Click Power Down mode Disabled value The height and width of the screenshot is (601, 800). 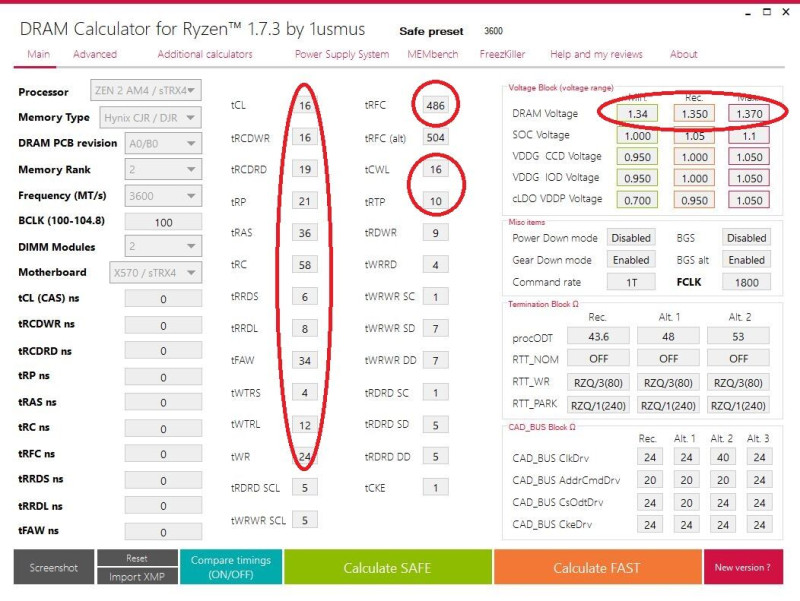[x=631, y=238]
